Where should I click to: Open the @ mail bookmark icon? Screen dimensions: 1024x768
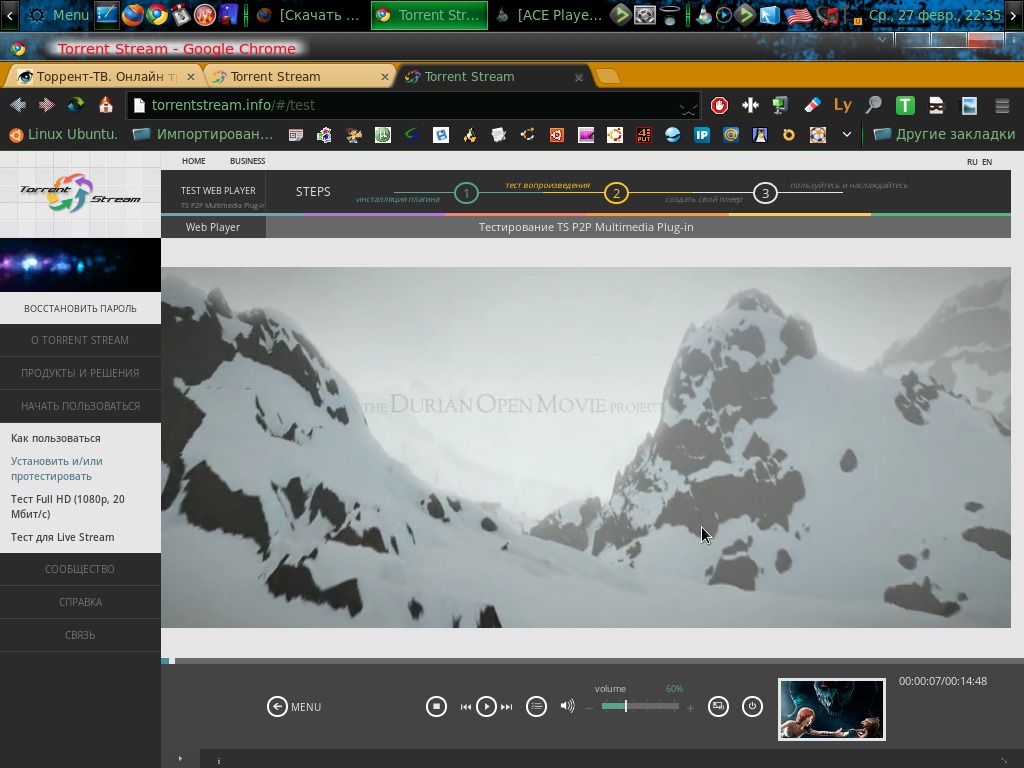[x=731, y=135]
